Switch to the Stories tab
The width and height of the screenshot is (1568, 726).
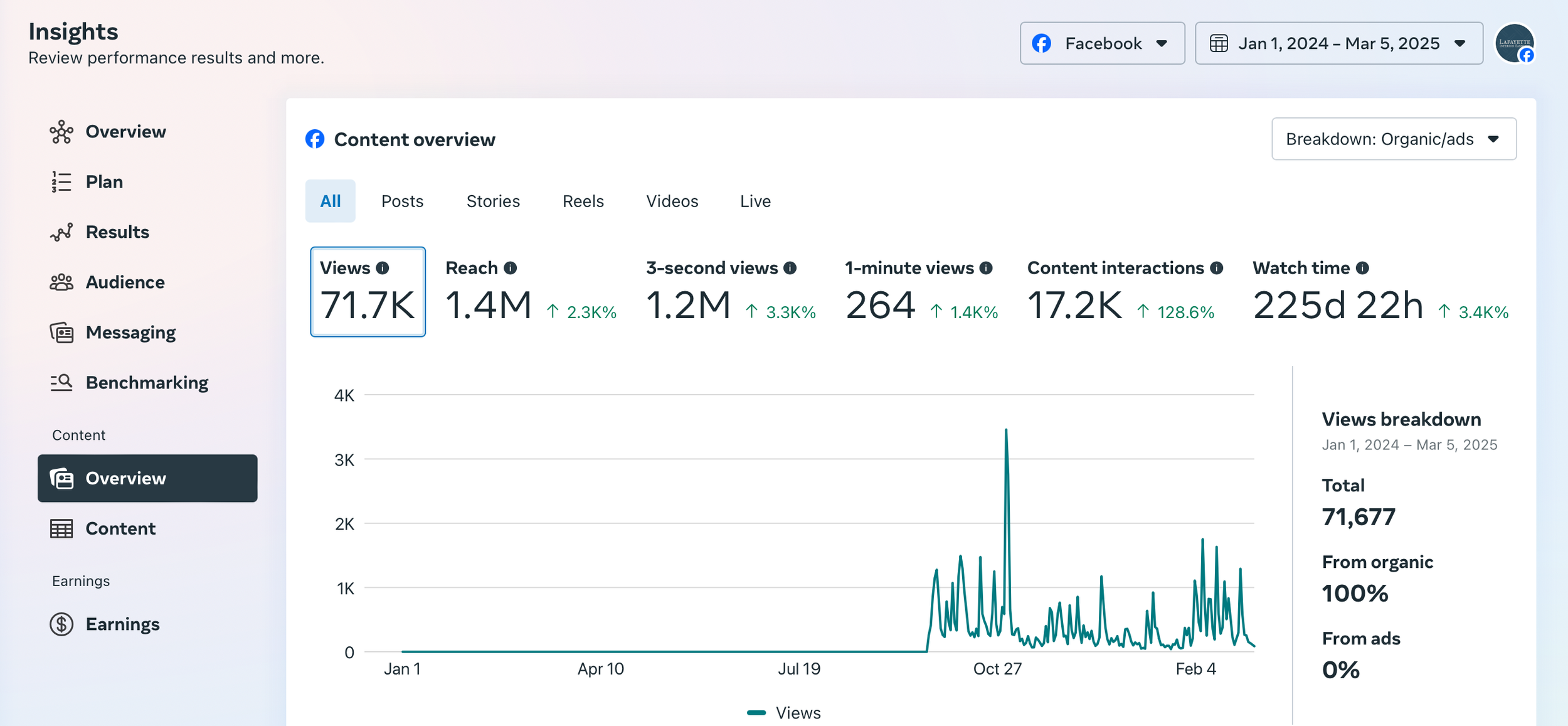[x=493, y=201]
